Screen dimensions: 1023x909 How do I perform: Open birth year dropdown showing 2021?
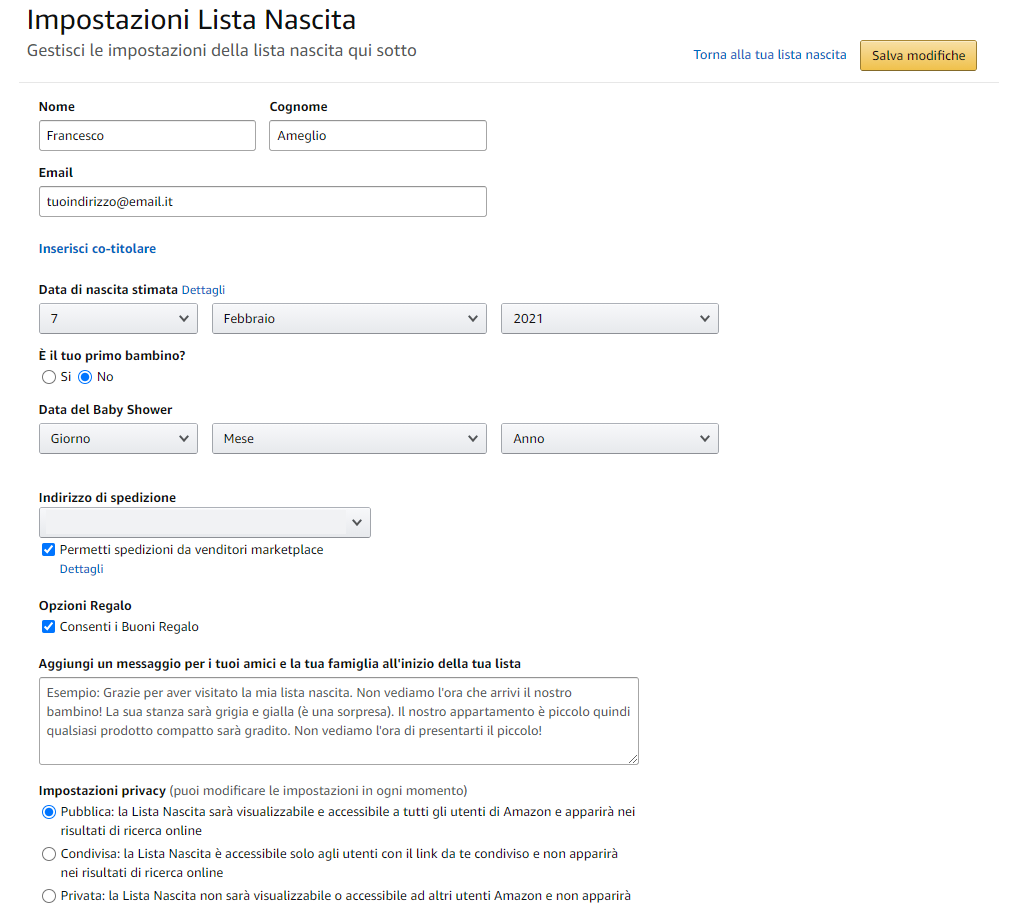[609, 318]
